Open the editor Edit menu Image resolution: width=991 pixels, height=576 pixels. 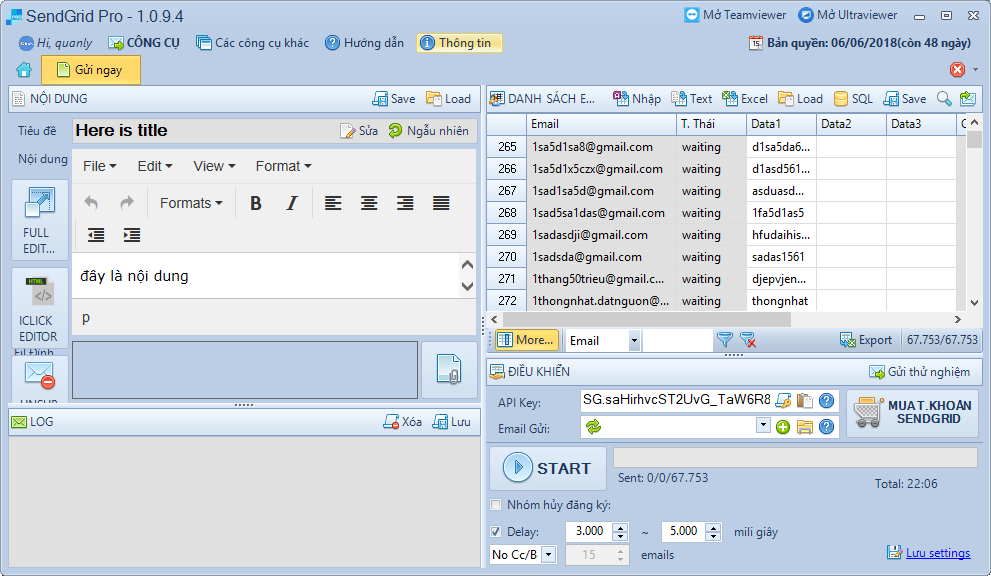click(x=155, y=166)
